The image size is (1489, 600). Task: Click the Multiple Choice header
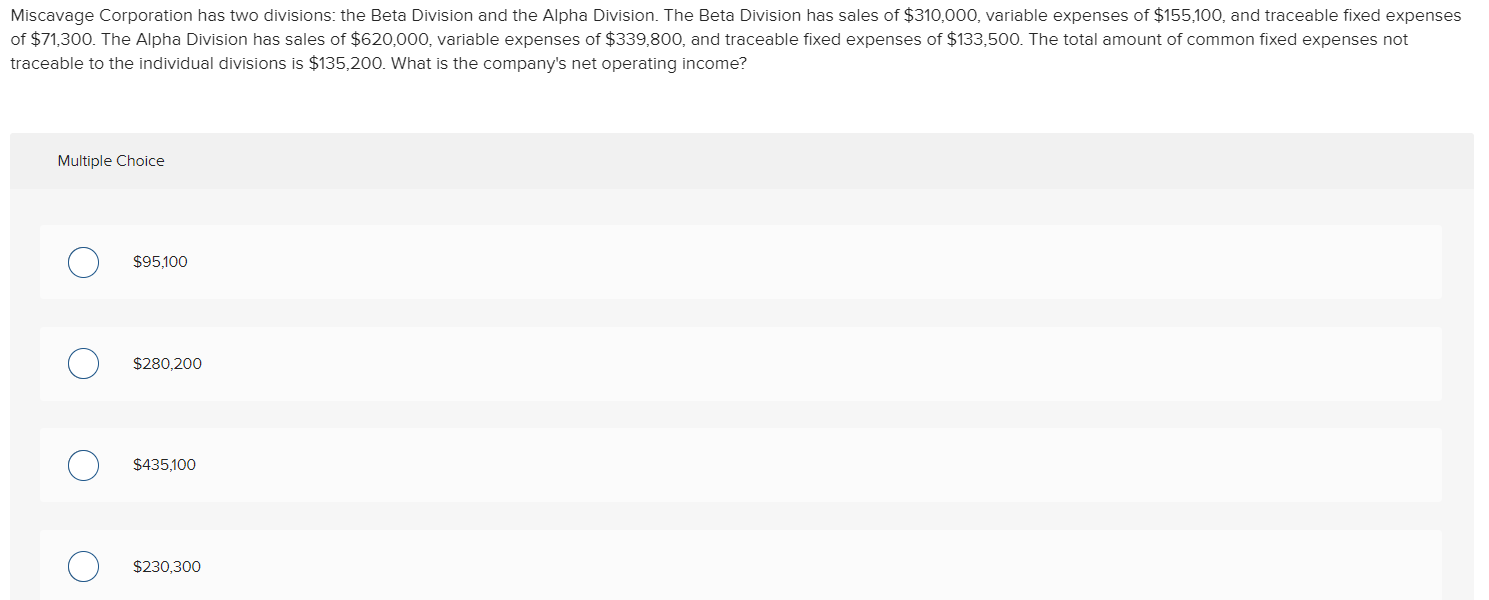pos(111,160)
